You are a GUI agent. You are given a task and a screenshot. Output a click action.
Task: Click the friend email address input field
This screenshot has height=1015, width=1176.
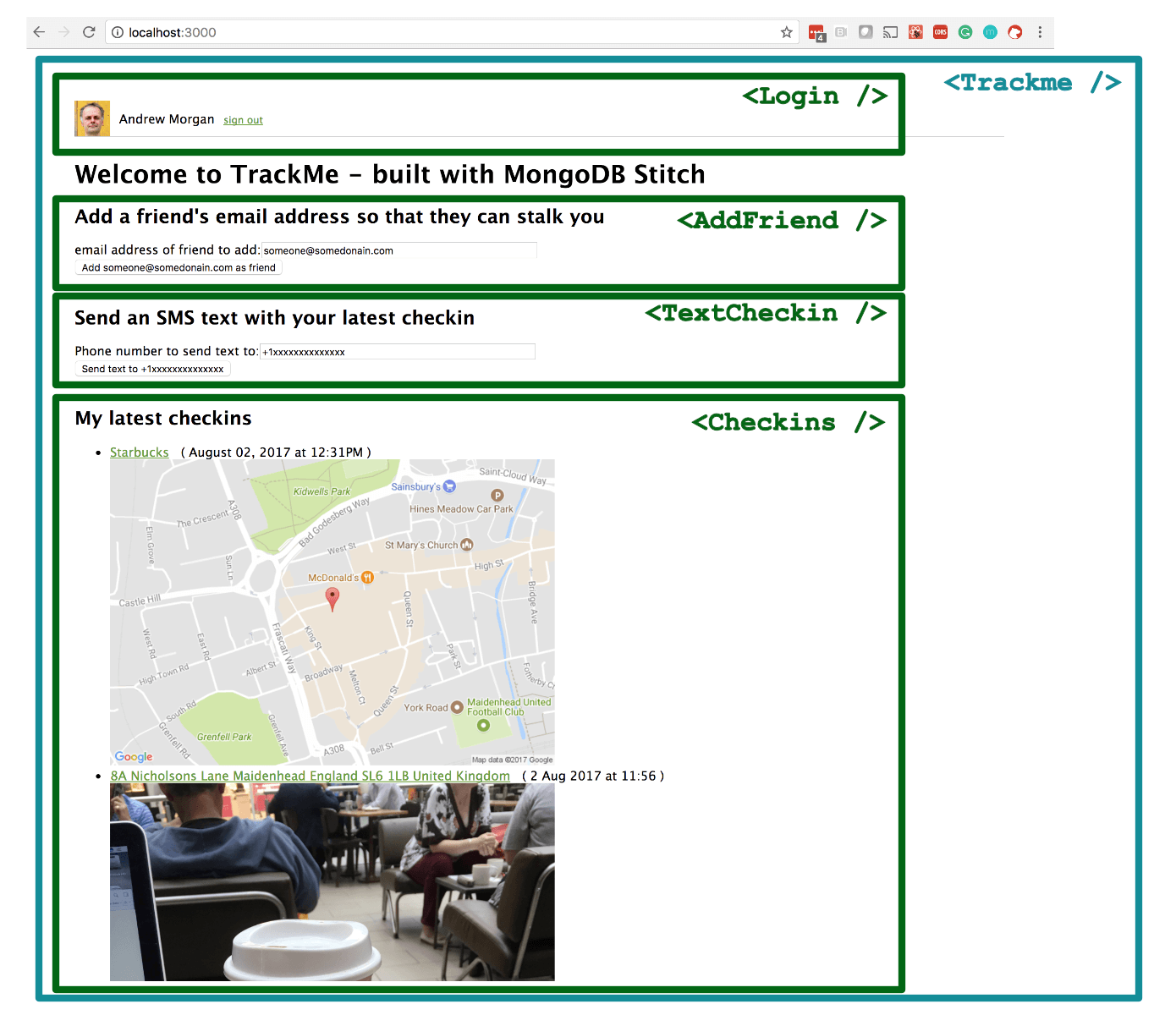[398, 250]
